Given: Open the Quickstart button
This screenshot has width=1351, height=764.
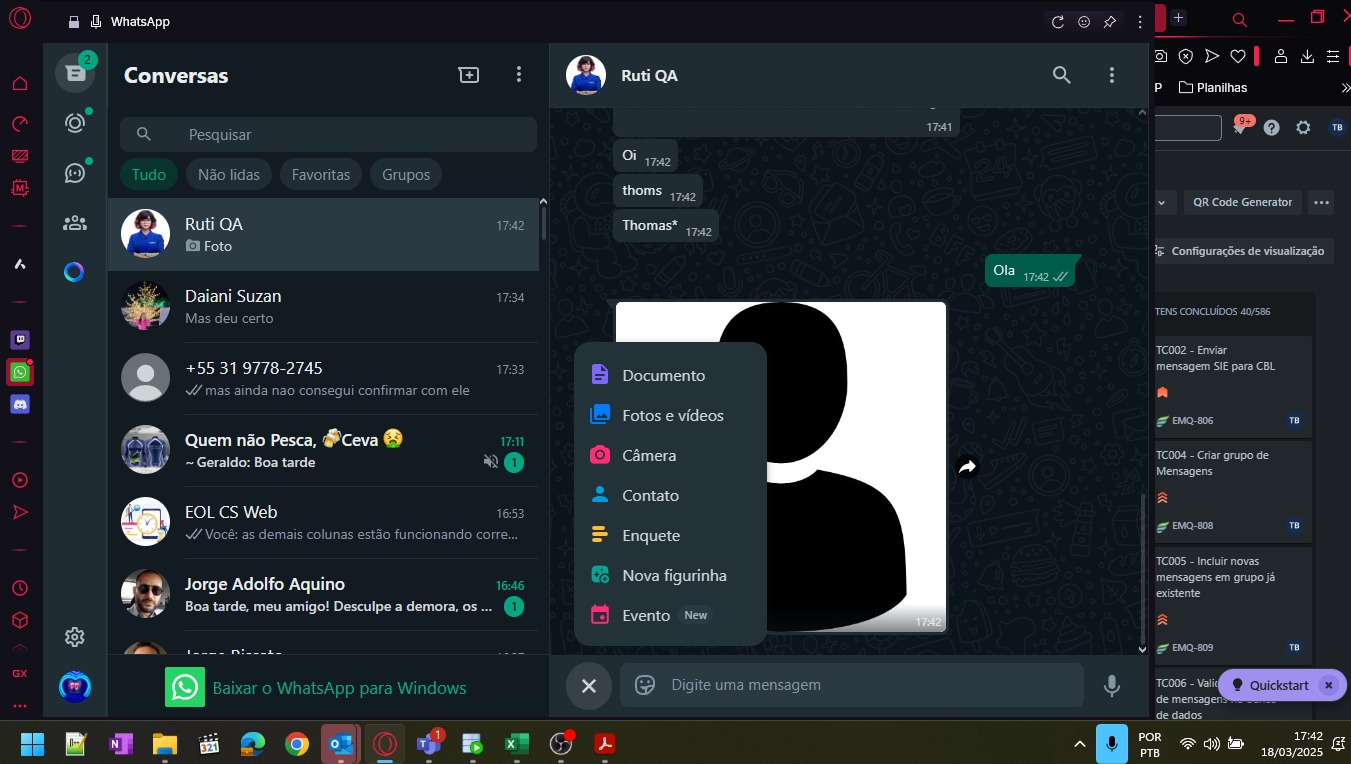Looking at the screenshot, I should point(1269,685).
